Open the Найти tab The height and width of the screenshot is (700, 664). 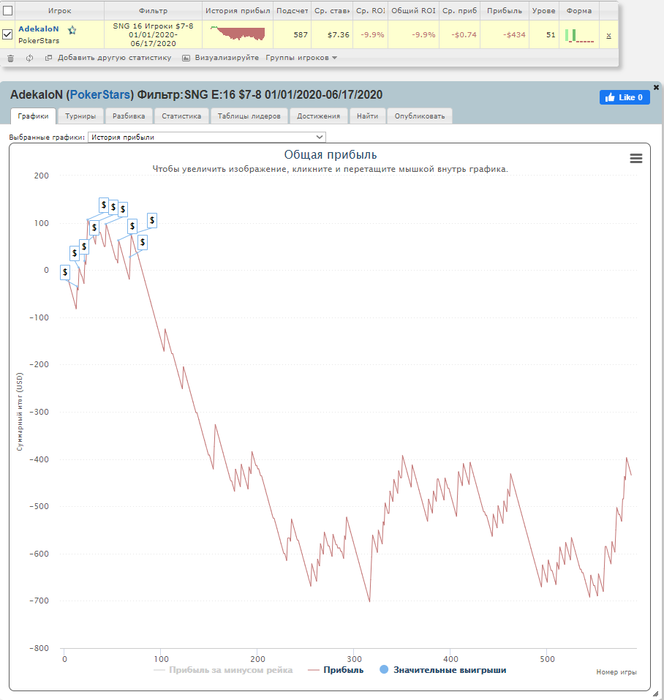coord(367,116)
